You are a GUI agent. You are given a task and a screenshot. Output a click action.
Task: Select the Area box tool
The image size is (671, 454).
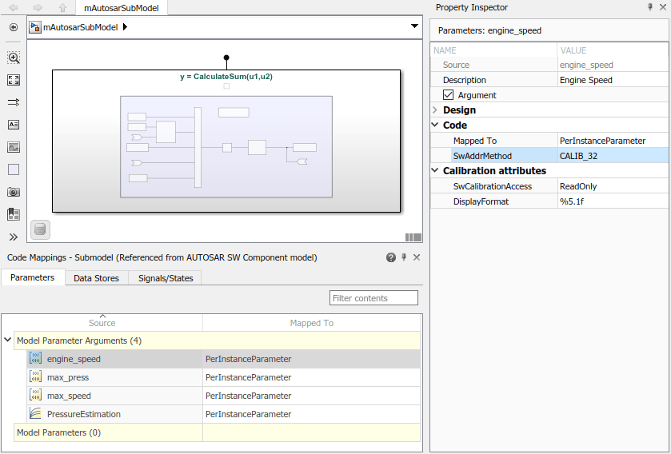13,169
